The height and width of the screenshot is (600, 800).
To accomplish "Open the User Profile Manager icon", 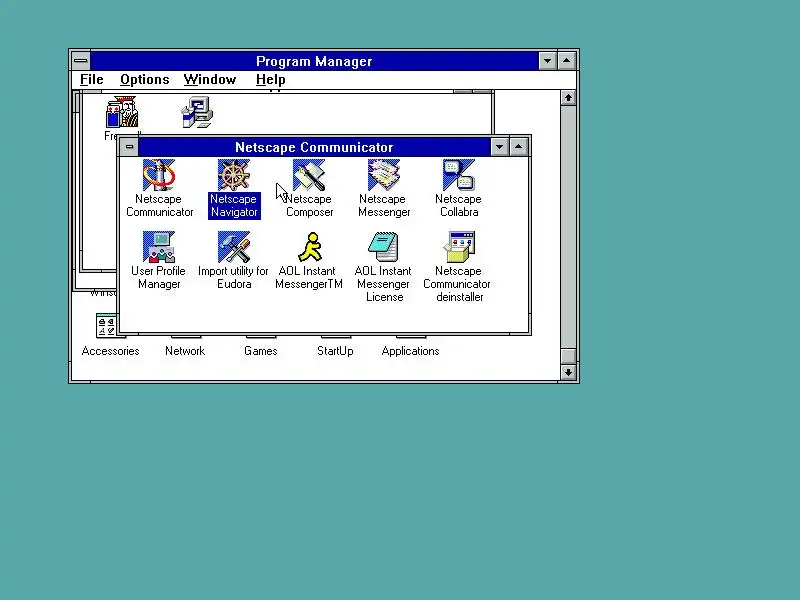I will [x=159, y=247].
